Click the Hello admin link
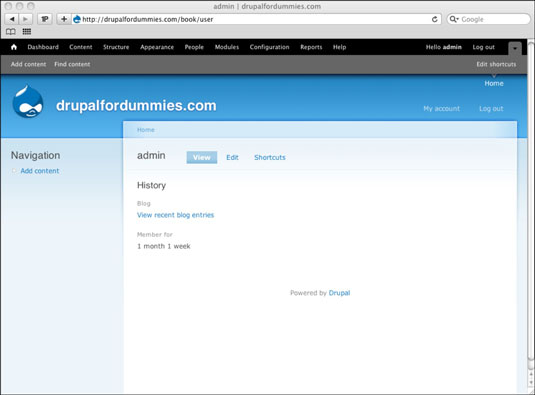 pos(444,47)
